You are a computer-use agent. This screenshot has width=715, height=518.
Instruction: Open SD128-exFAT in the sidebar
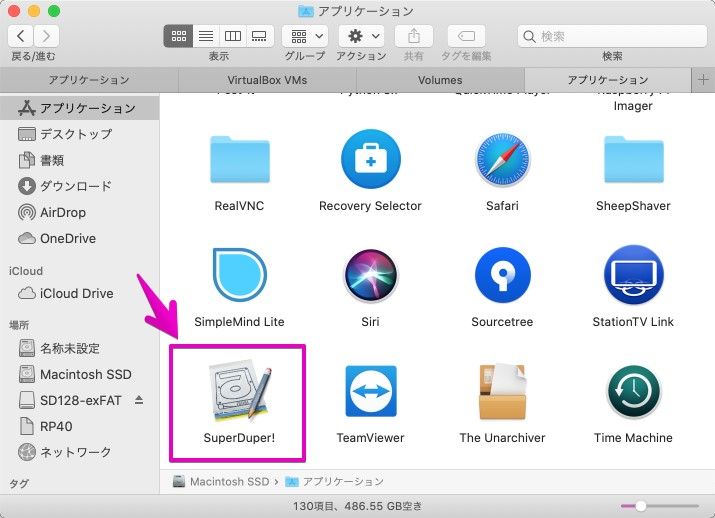click(79, 400)
